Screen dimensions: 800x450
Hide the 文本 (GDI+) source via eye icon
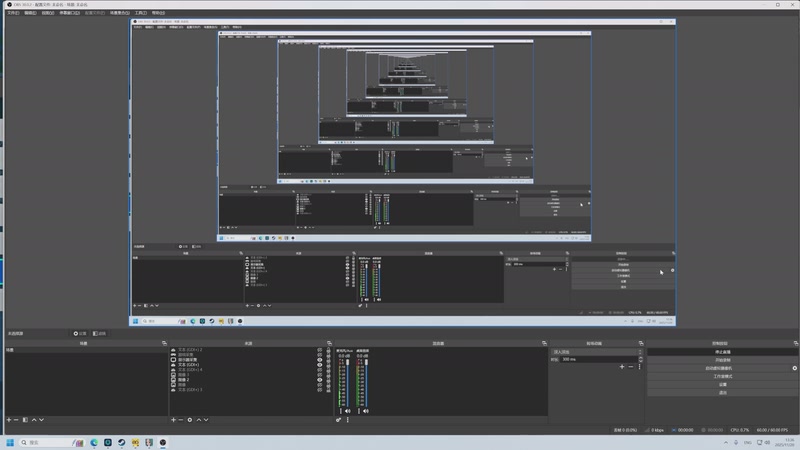coord(319,365)
